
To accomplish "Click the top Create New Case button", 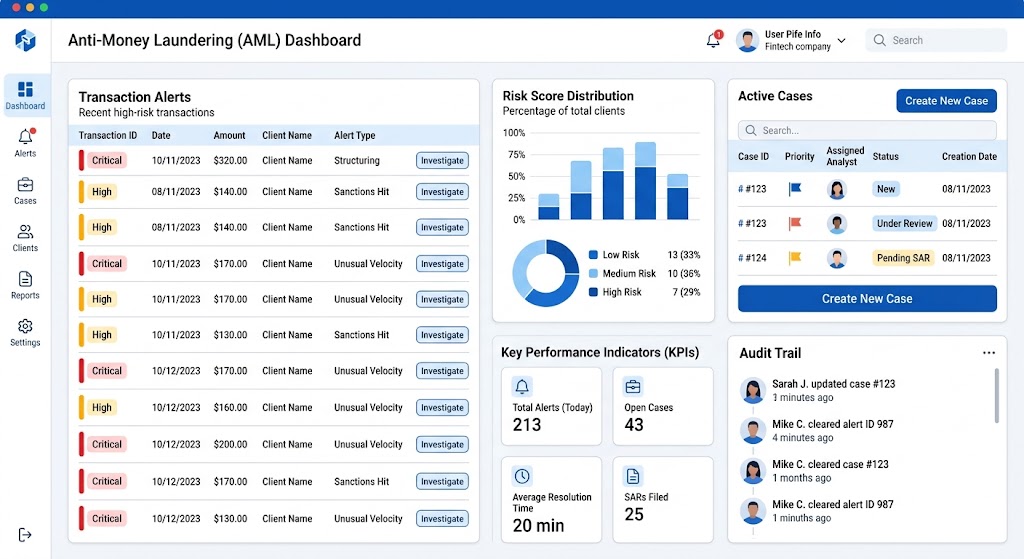I will tap(946, 101).
